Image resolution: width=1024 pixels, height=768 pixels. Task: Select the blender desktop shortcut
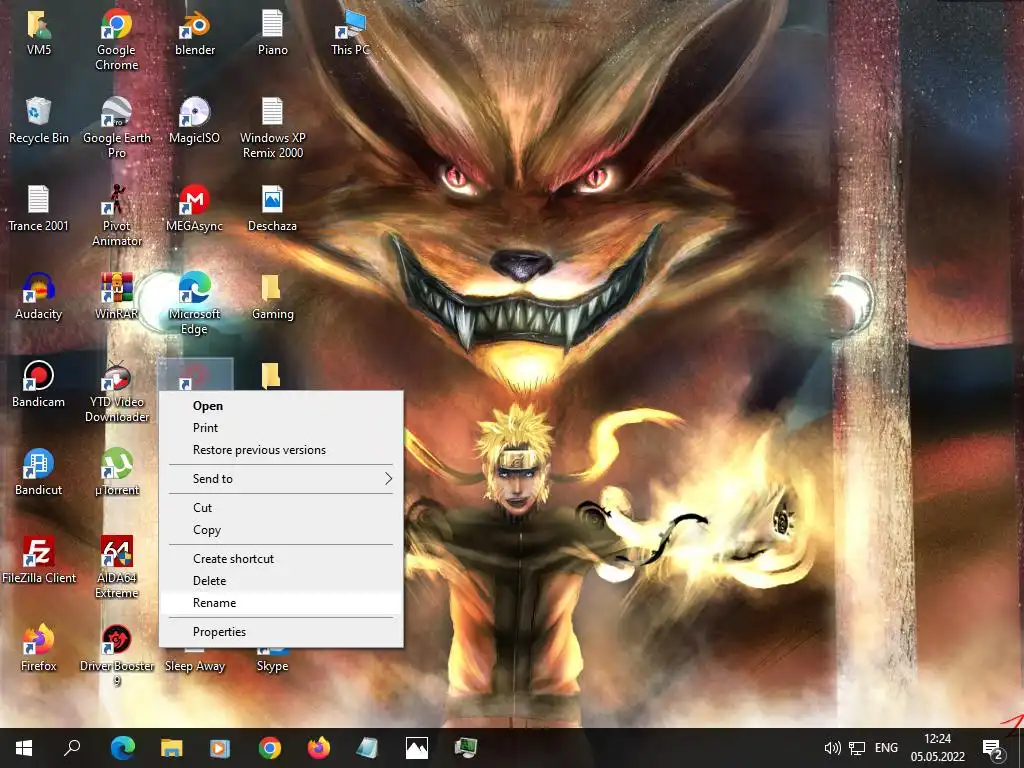[195, 33]
